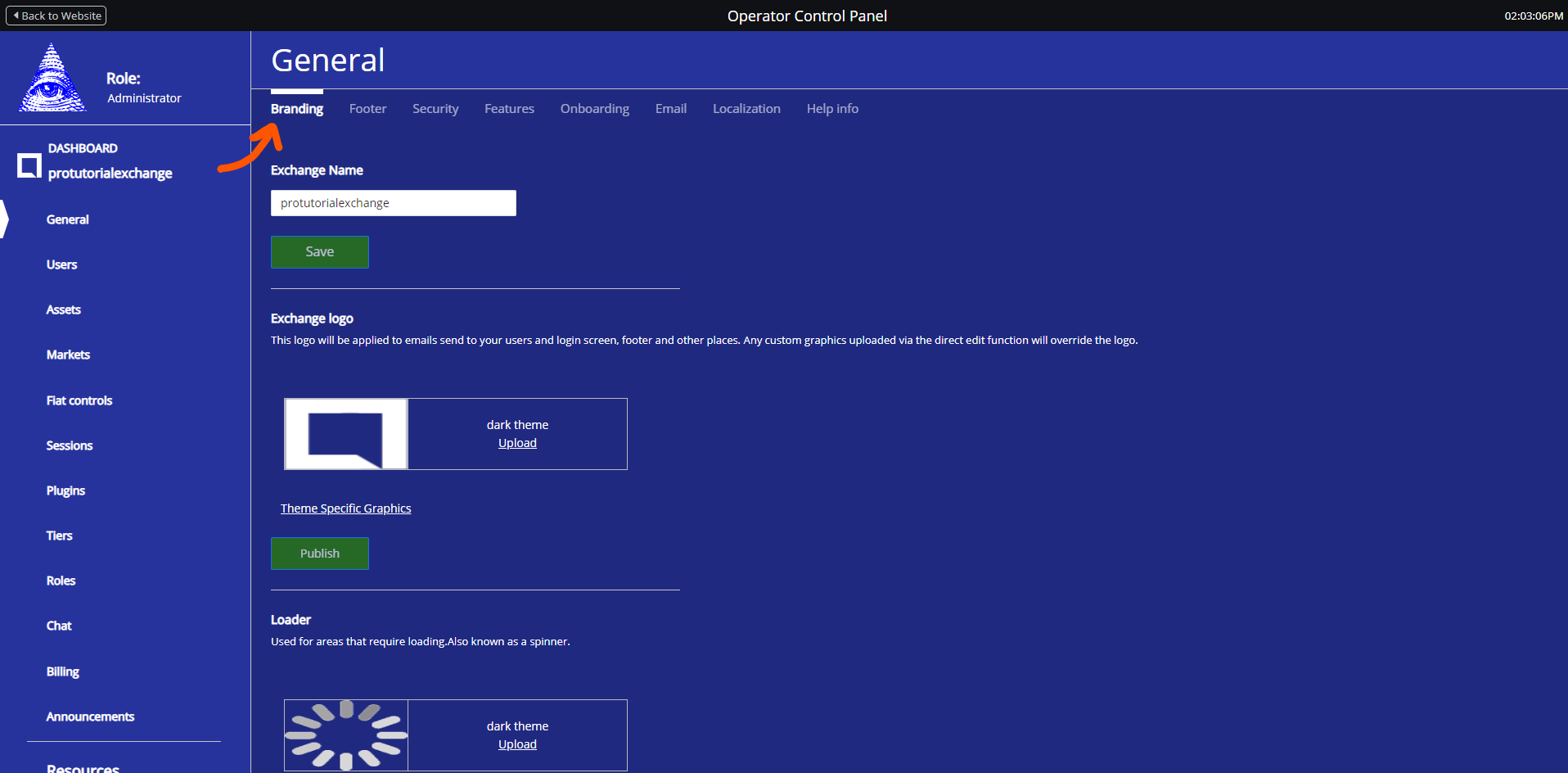Click the exchange logo preview thumbnail
1568x773 pixels.
tap(346, 434)
